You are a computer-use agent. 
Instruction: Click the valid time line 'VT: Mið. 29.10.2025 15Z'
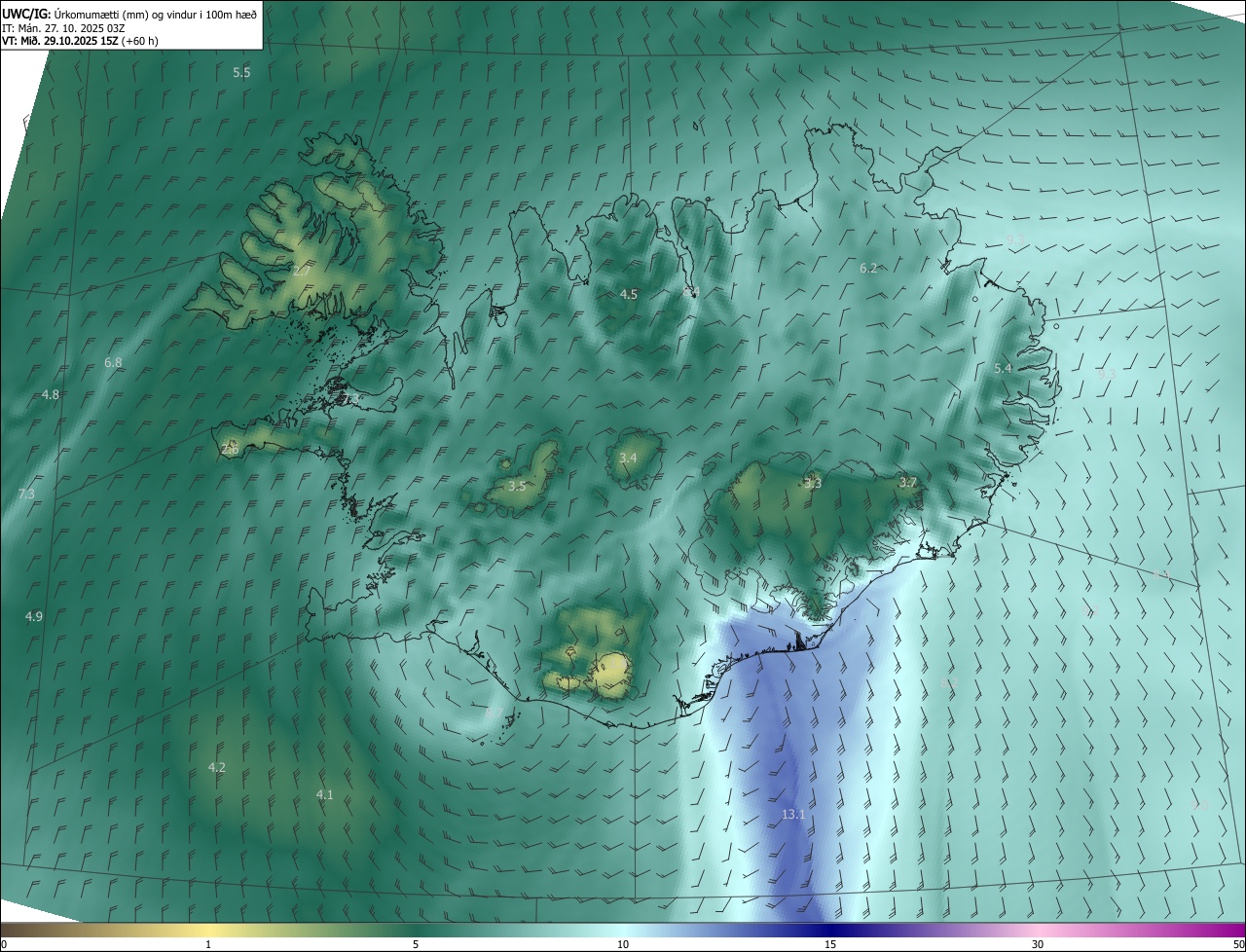click(60, 41)
